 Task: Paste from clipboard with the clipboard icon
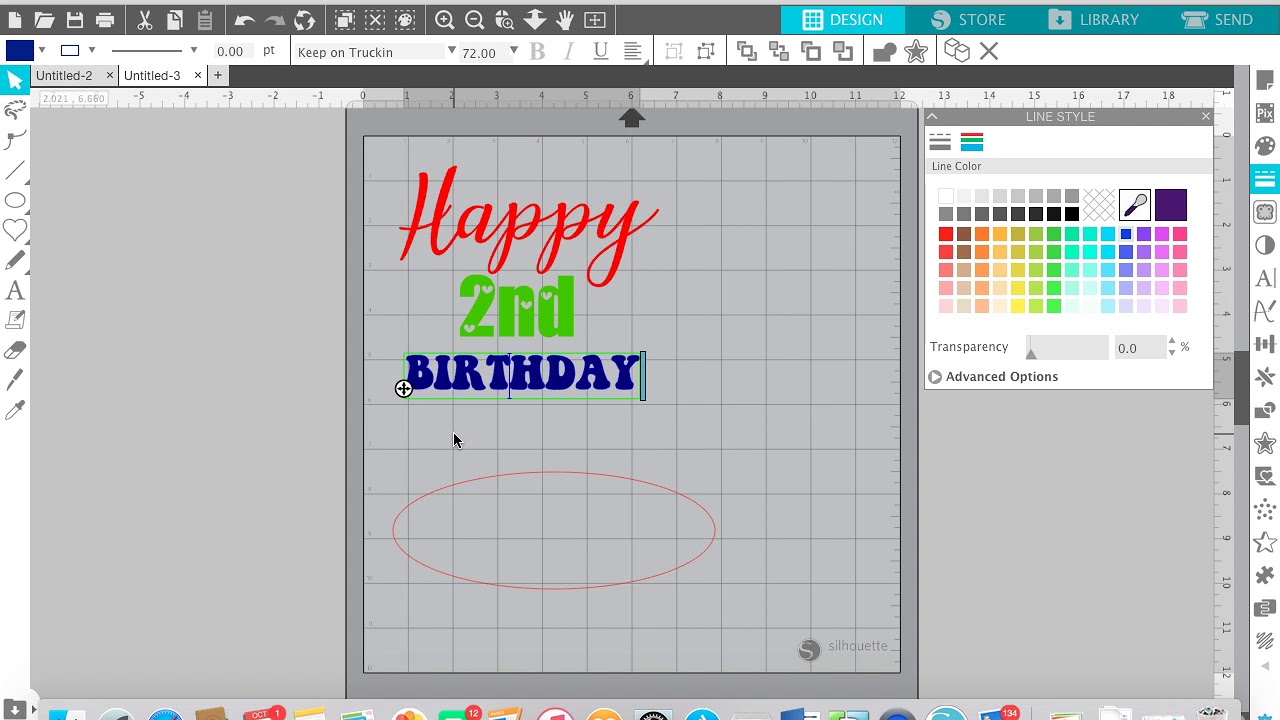(x=204, y=19)
